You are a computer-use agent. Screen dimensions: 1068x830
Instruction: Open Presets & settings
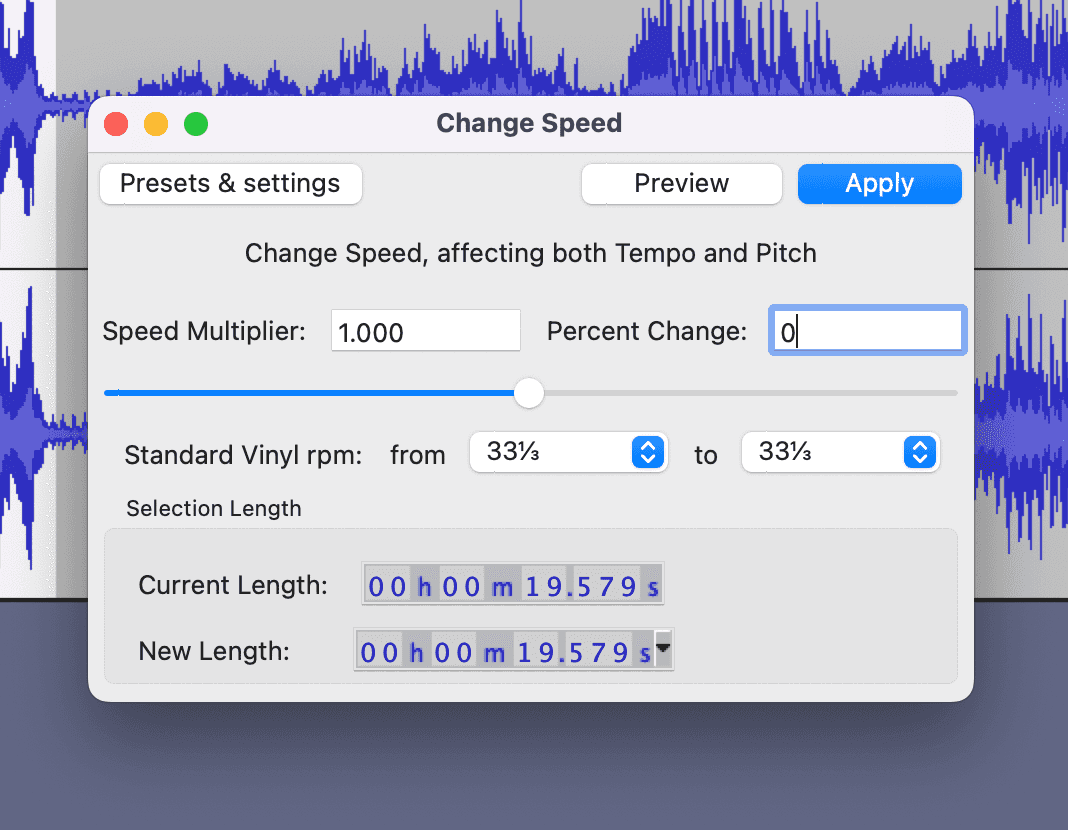tap(230, 183)
